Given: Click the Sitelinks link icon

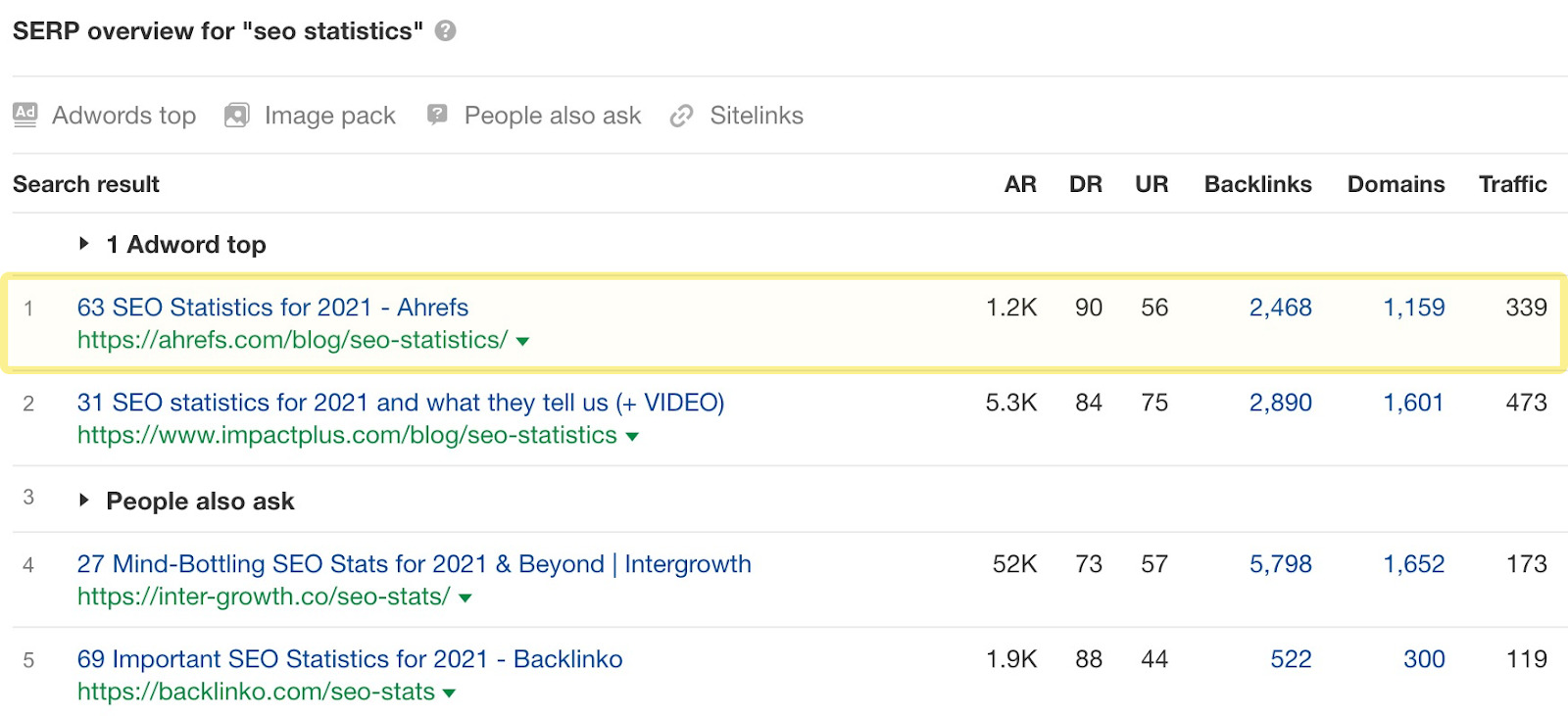Looking at the screenshot, I should pyautogui.click(x=681, y=115).
